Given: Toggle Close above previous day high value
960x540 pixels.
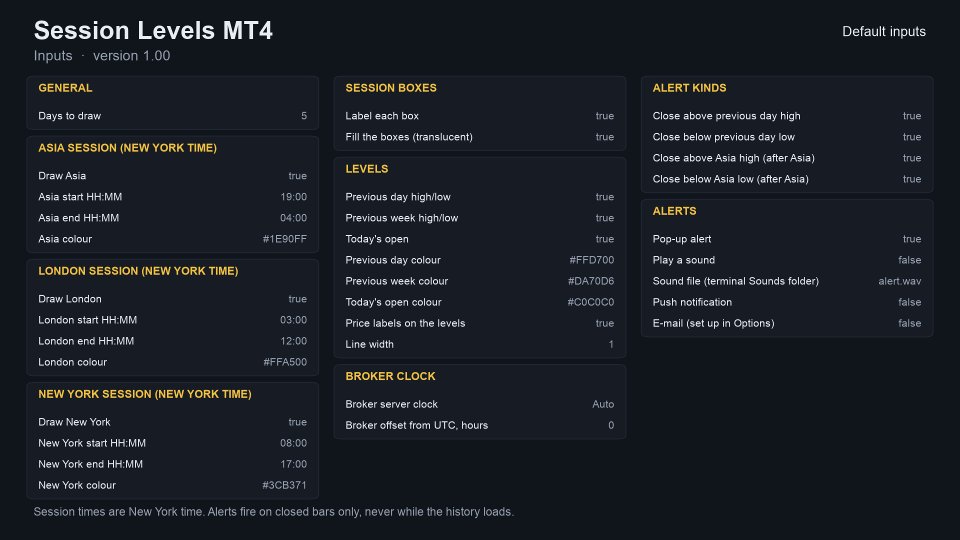Looking at the screenshot, I should point(912,116).
